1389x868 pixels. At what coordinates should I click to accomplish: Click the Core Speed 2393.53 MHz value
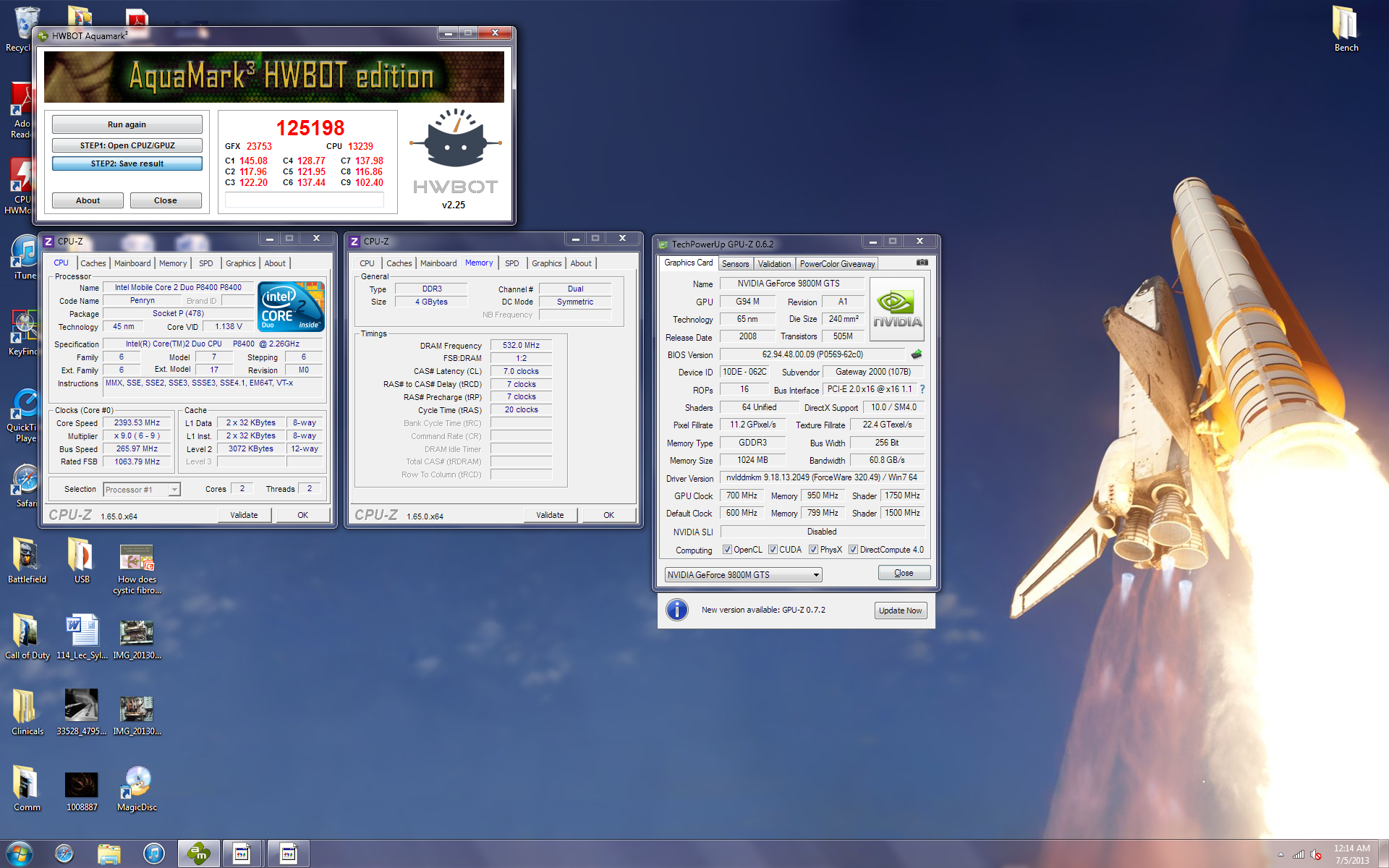137,423
